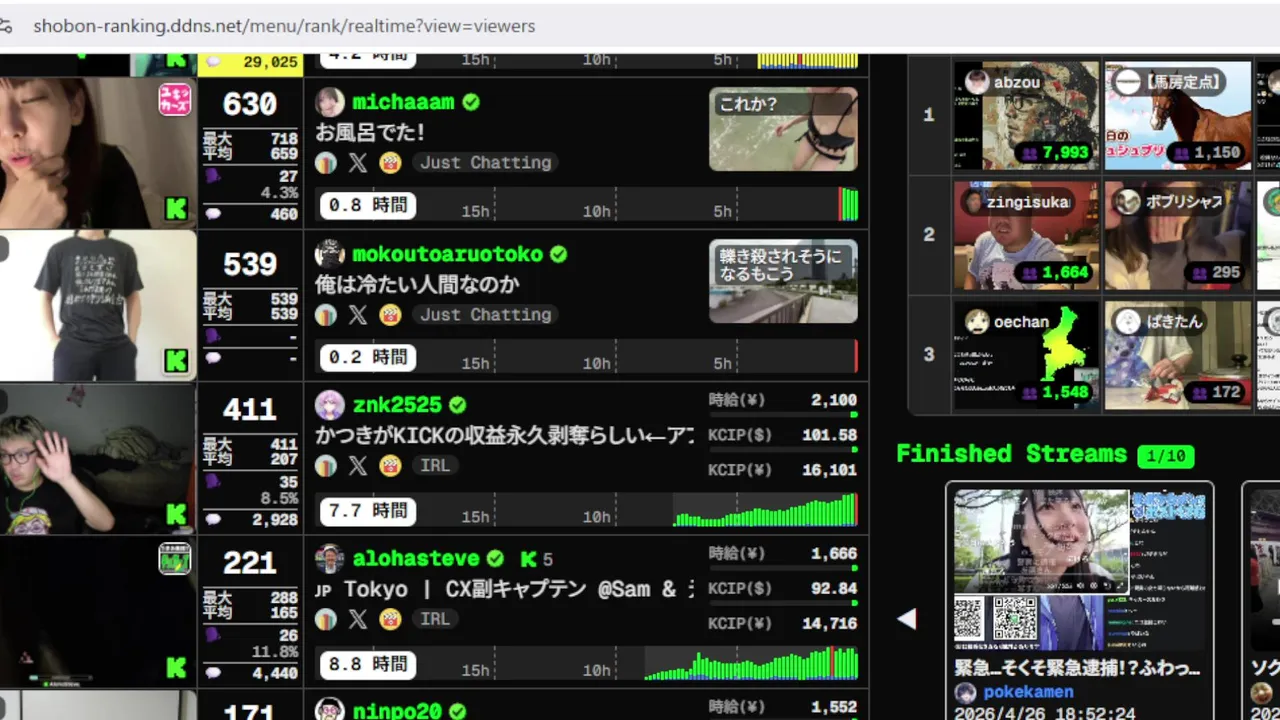Open pokekamen link under the finished stream
The image size is (1280, 720).
1028,692
